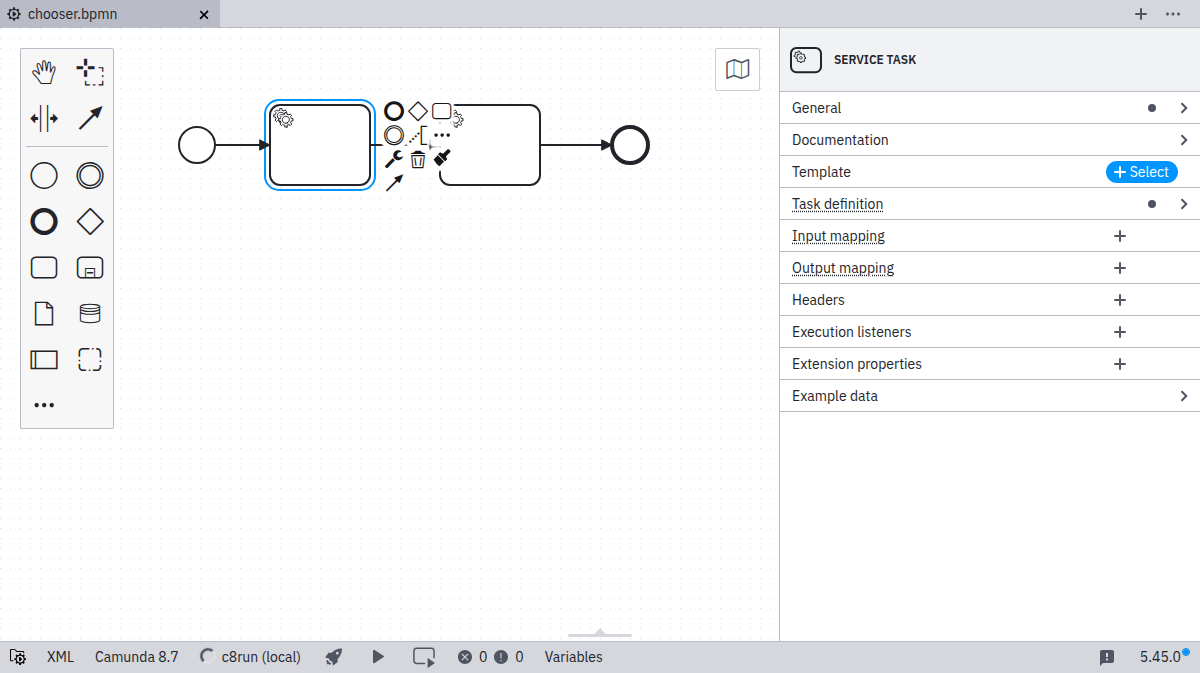Screen dimensions: 1200x673
Task: Select the lasso tool
Action: pyautogui.click(x=90, y=72)
